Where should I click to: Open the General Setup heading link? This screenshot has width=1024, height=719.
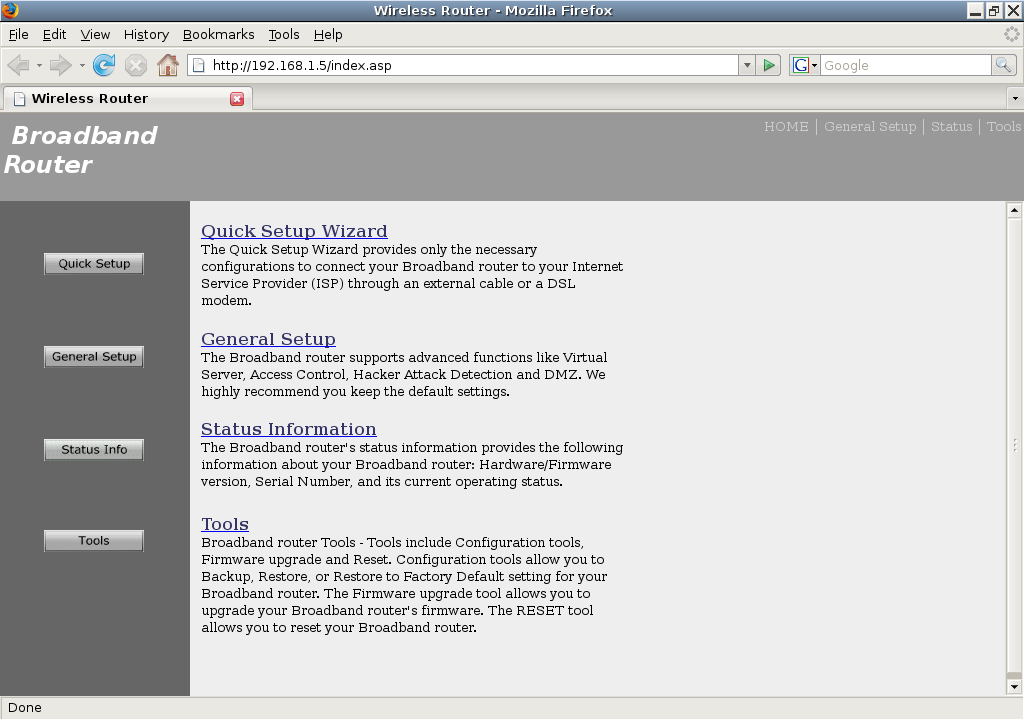tap(268, 339)
